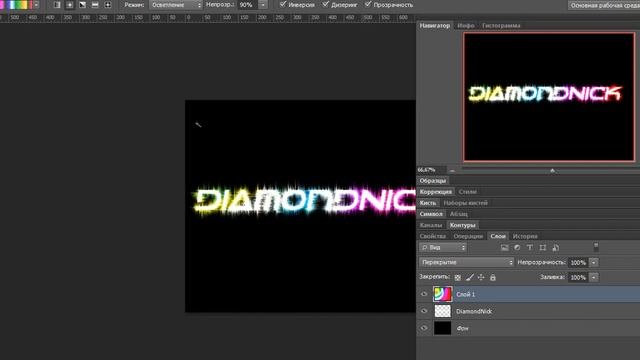This screenshot has width=640, height=360.
Task: Select the Фон layer name
Action: tap(462, 328)
